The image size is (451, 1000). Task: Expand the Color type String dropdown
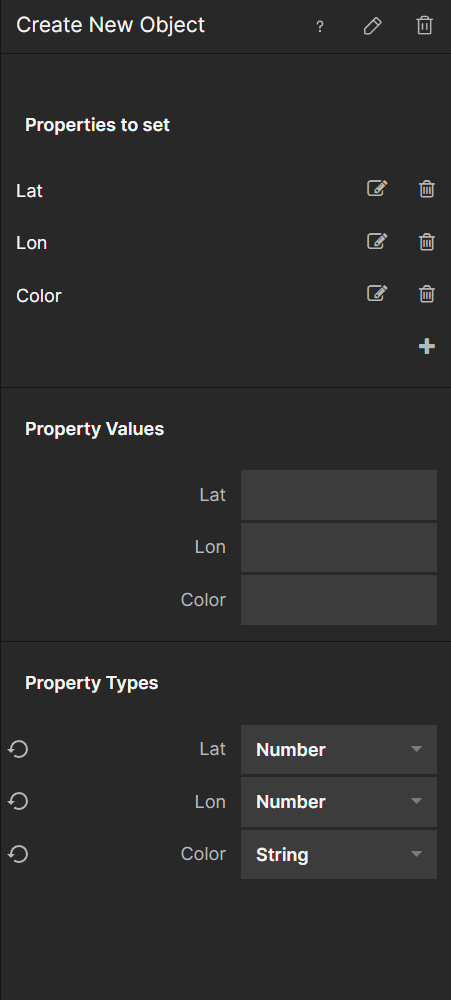pyautogui.click(x=339, y=854)
